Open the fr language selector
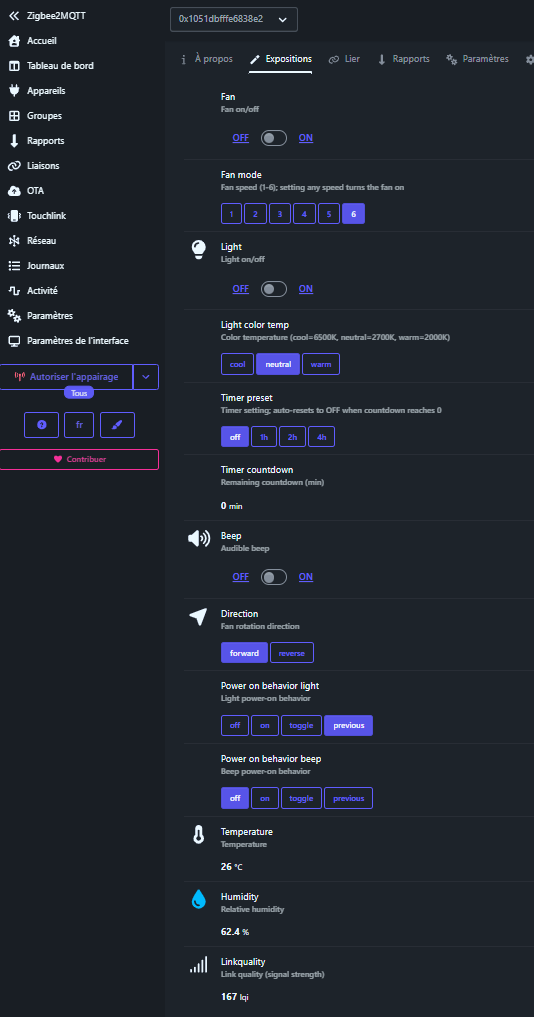 [x=79, y=425]
